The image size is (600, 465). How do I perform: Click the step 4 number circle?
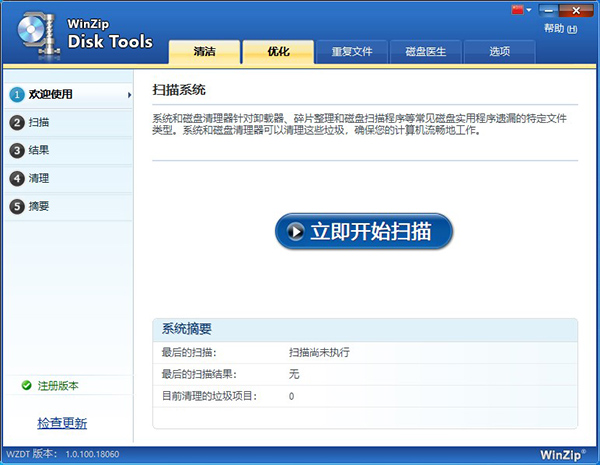(x=17, y=179)
